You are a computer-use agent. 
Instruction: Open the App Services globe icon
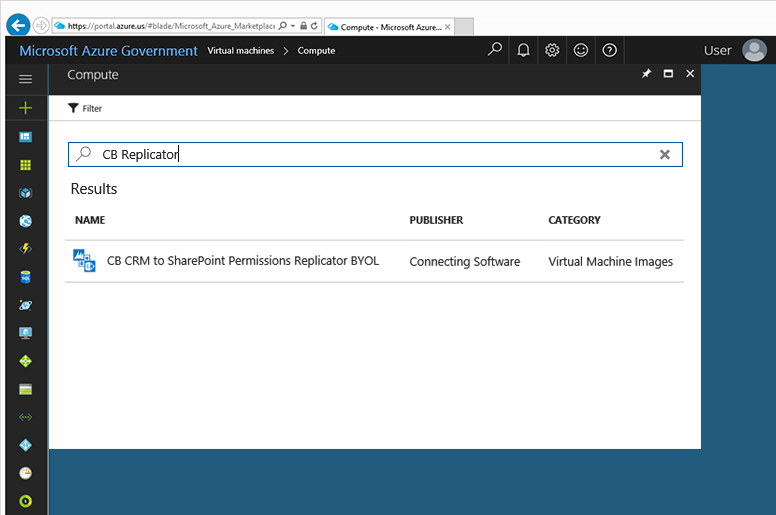pos(25,221)
